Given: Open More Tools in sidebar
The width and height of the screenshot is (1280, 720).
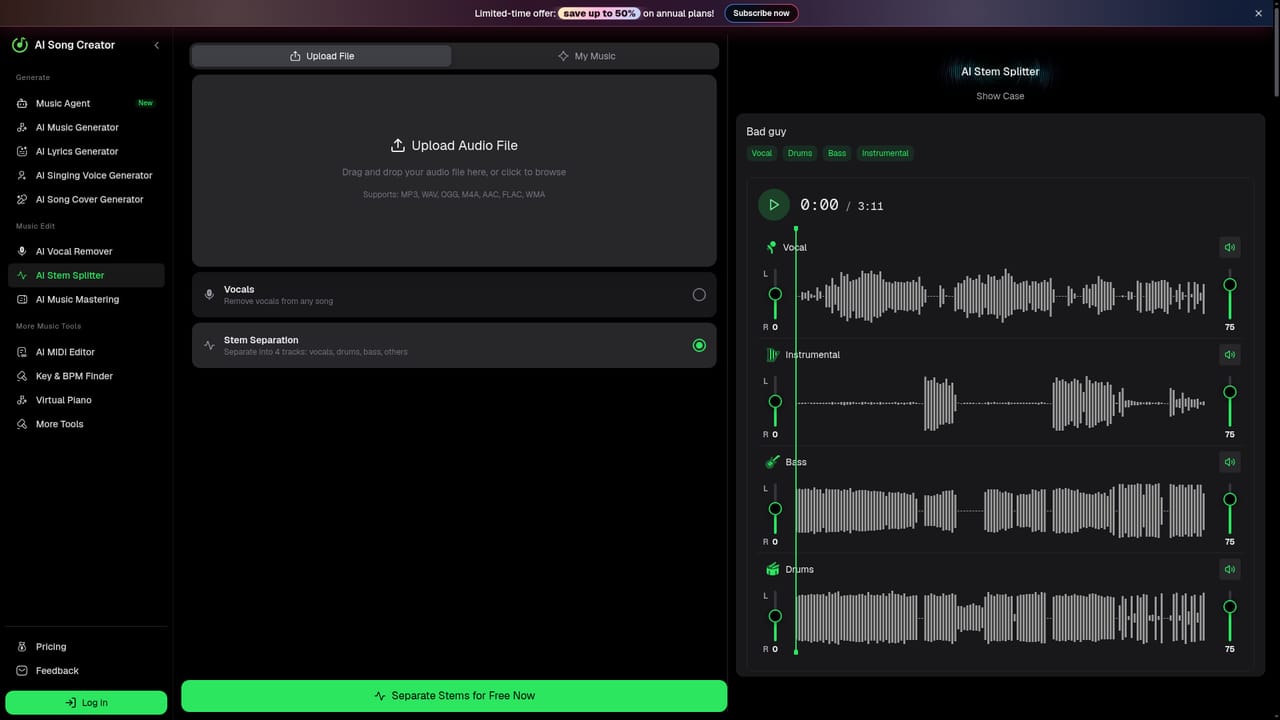Looking at the screenshot, I should tap(86, 424).
